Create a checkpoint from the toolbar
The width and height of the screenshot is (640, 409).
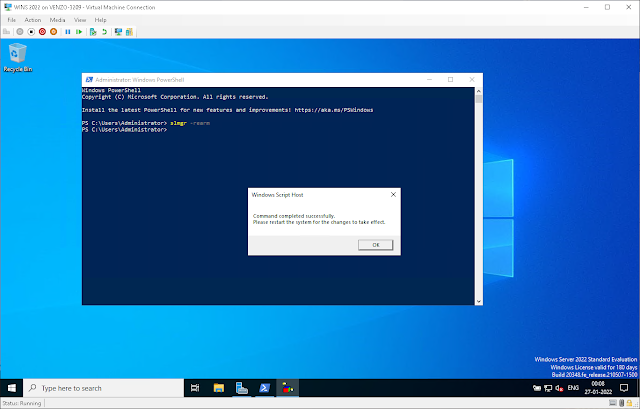[x=93, y=32]
